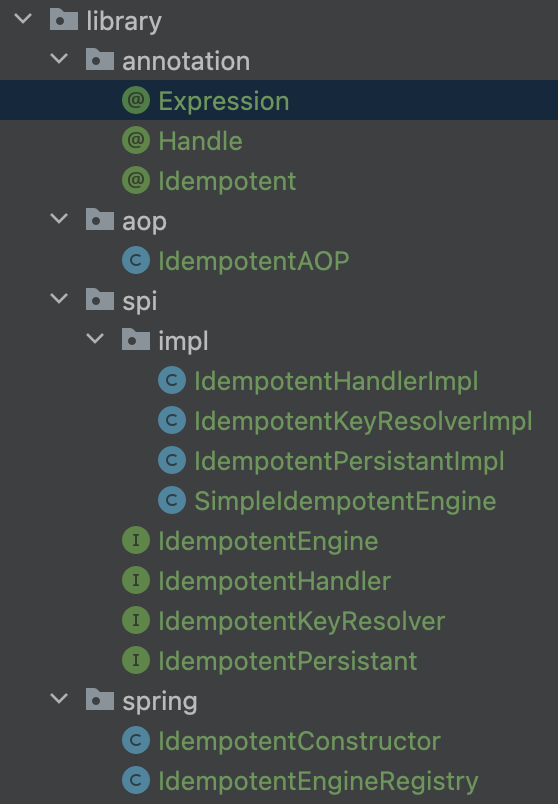Screen dimensions: 558x804
Task: Click the library folder icon
Action: [x=64, y=19]
